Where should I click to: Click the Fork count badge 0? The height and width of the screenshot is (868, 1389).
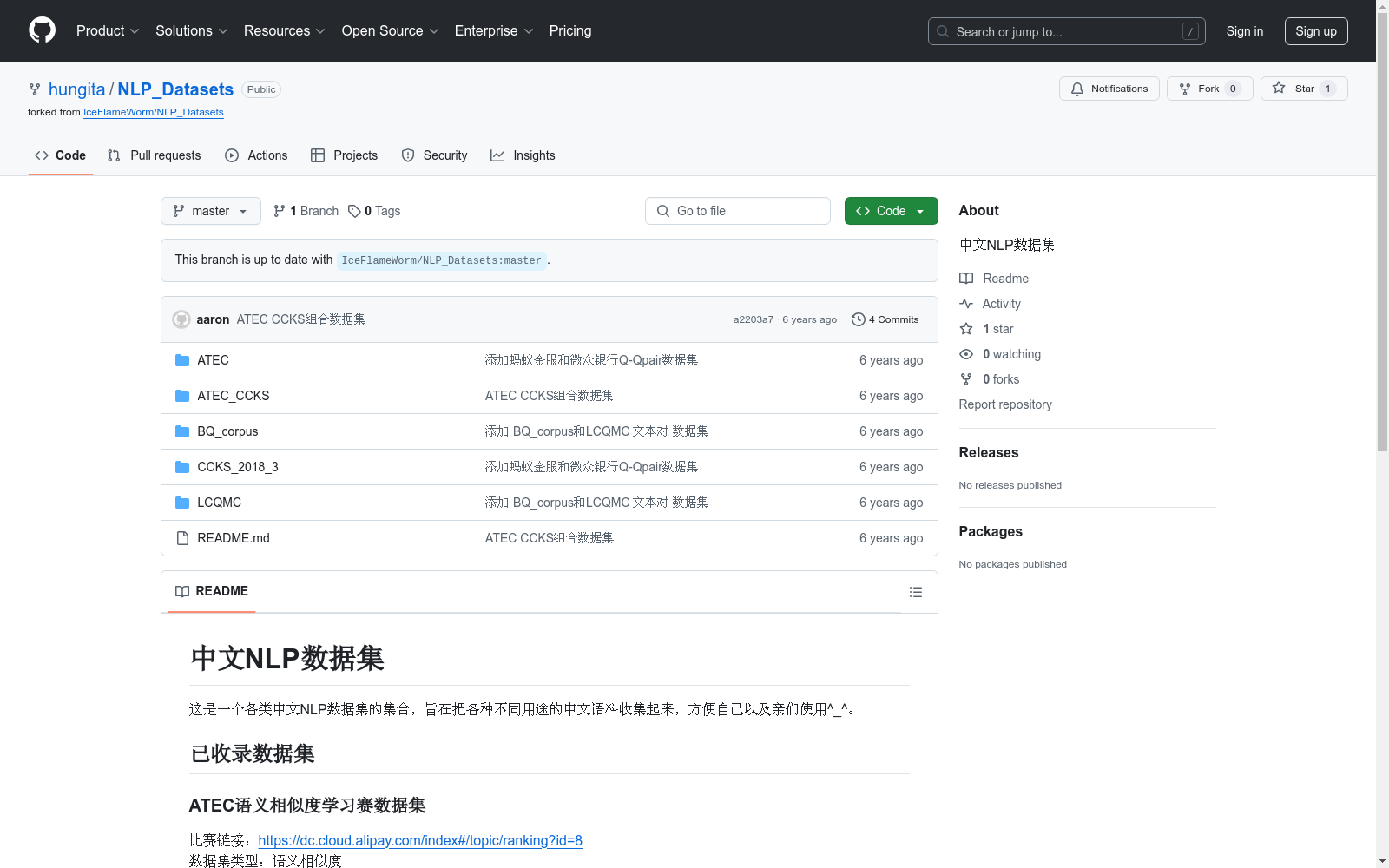click(x=1233, y=89)
